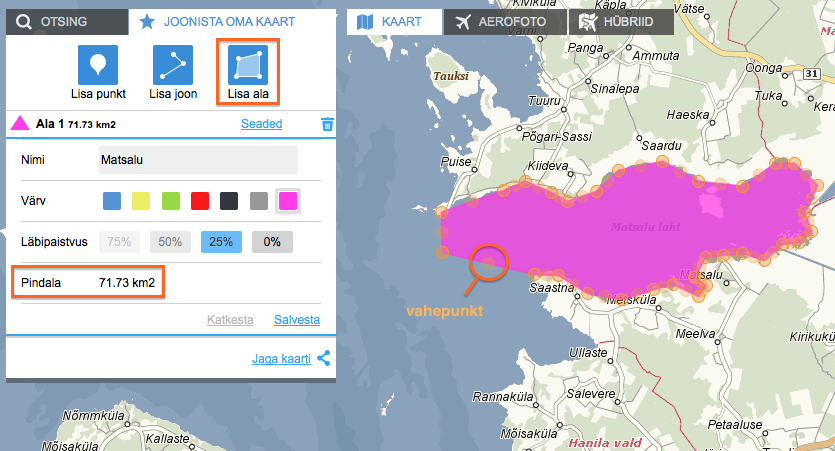This screenshot has width=835, height=451.
Task: Click the Lisa punkt icon
Action: [x=98, y=65]
